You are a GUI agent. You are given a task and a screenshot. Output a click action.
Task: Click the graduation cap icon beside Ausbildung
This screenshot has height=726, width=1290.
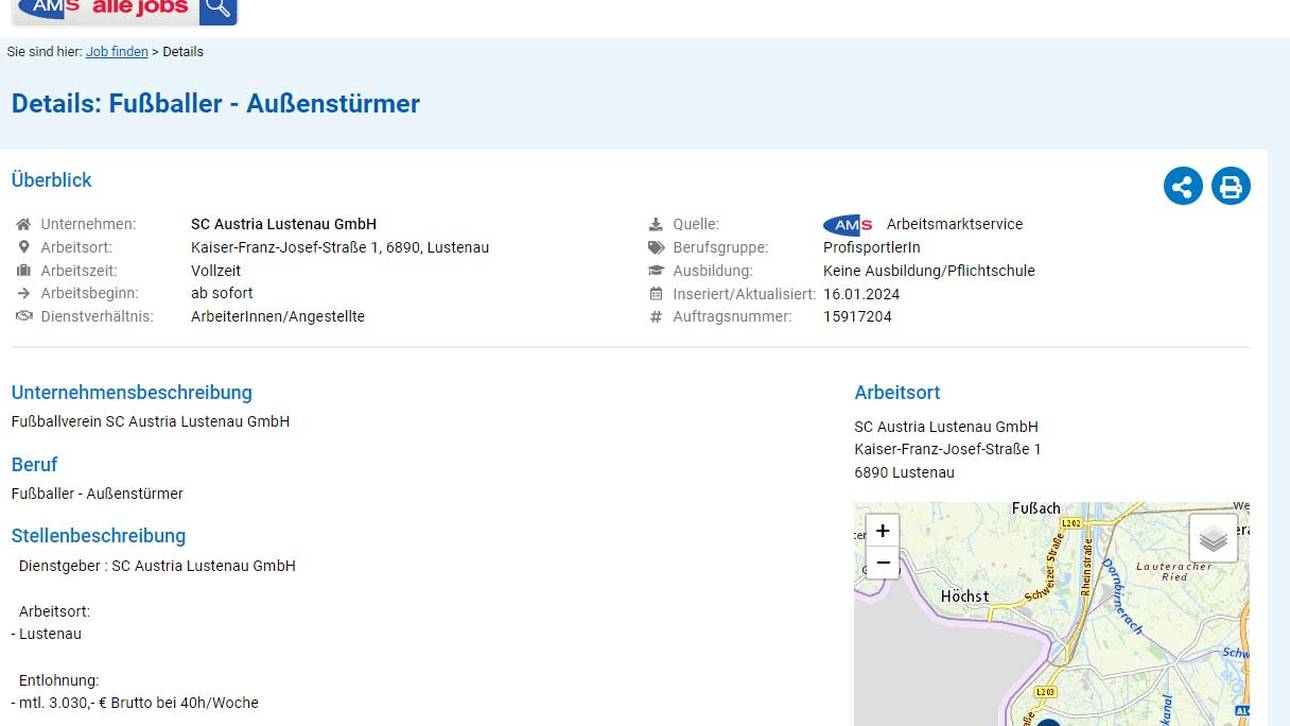pyautogui.click(x=656, y=270)
